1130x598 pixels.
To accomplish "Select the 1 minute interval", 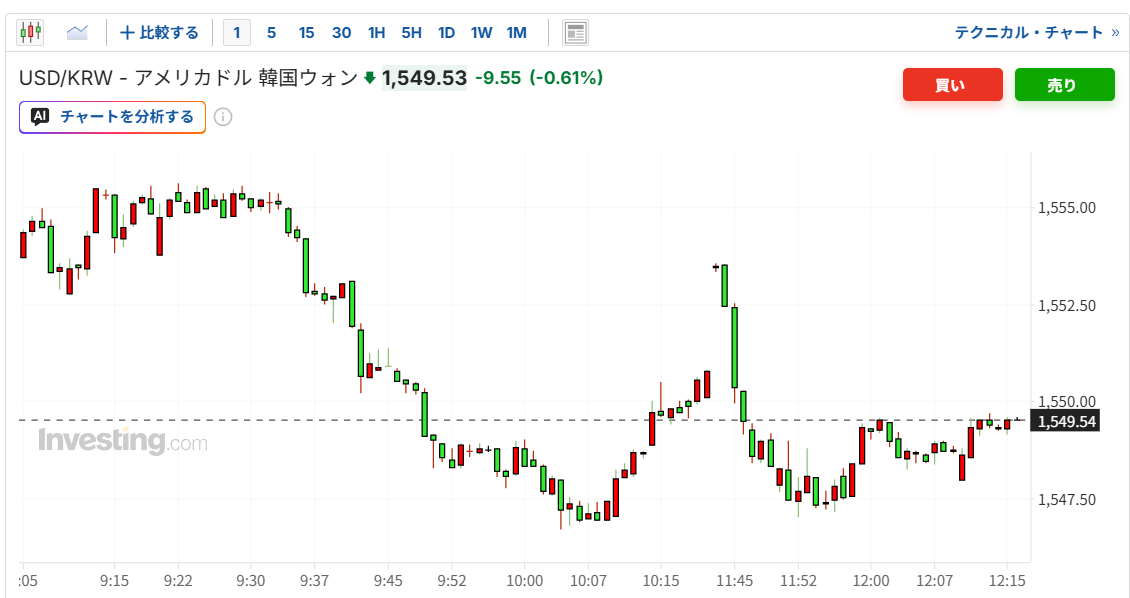I will tap(236, 32).
